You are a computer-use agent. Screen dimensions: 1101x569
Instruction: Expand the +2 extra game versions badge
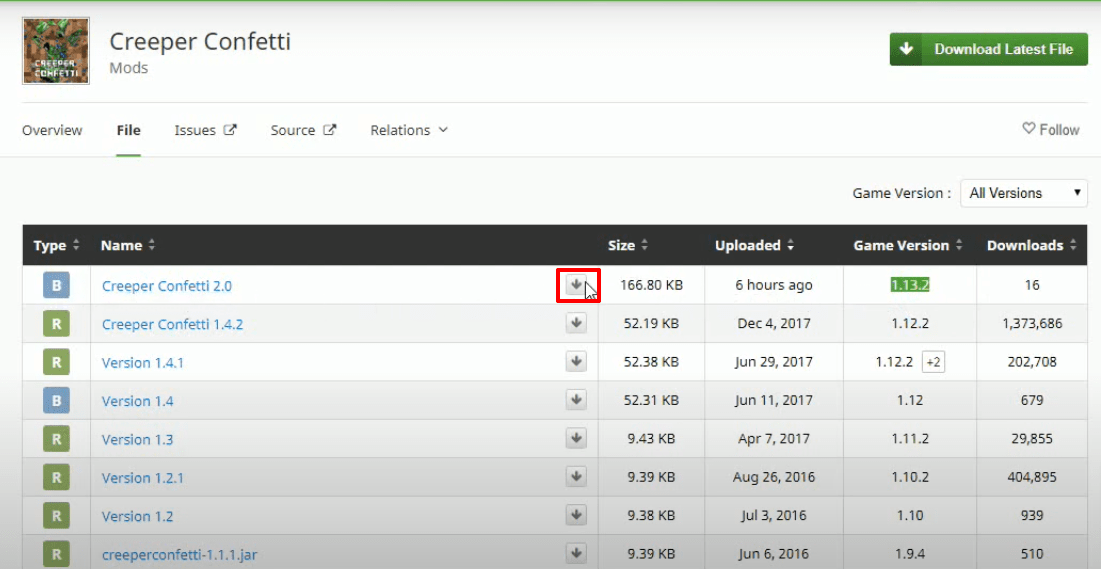click(933, 362)
